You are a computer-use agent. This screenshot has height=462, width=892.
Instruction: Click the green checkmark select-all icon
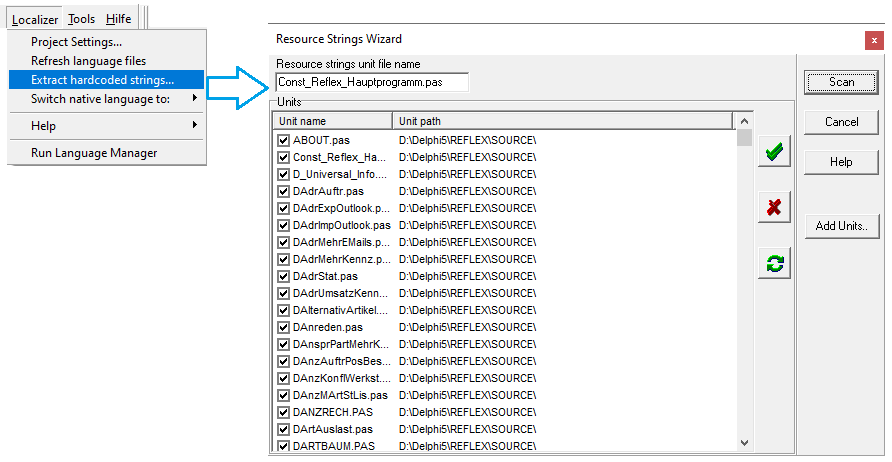(x=774, y=151)
